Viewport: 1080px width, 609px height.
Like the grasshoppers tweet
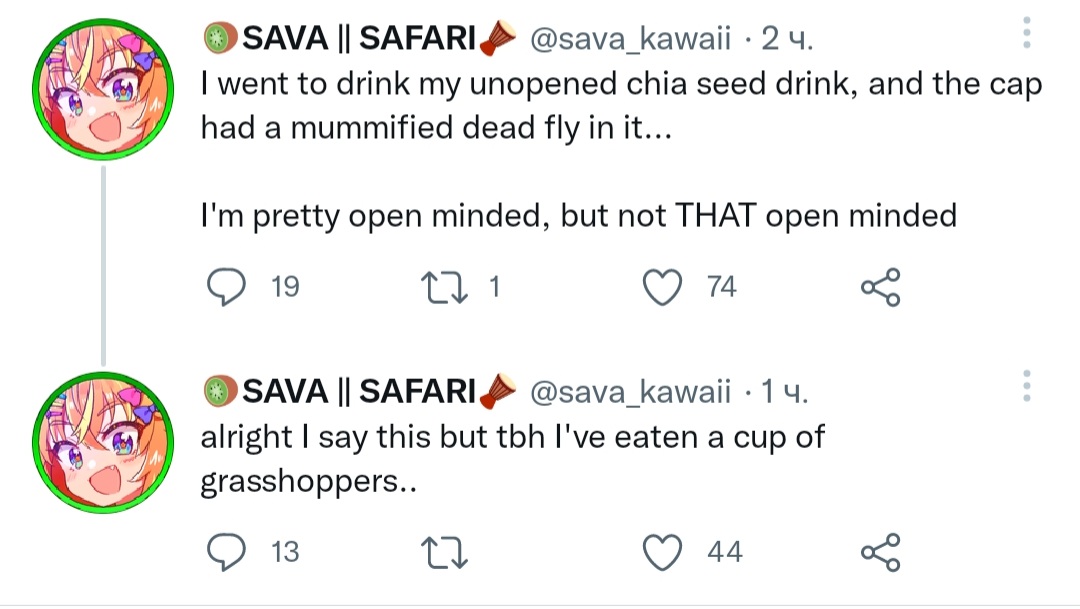point(661,551)
